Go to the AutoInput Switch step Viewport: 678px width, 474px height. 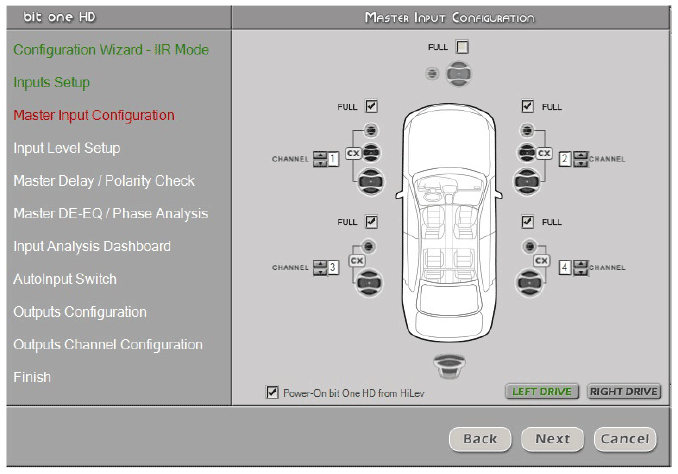65,279
